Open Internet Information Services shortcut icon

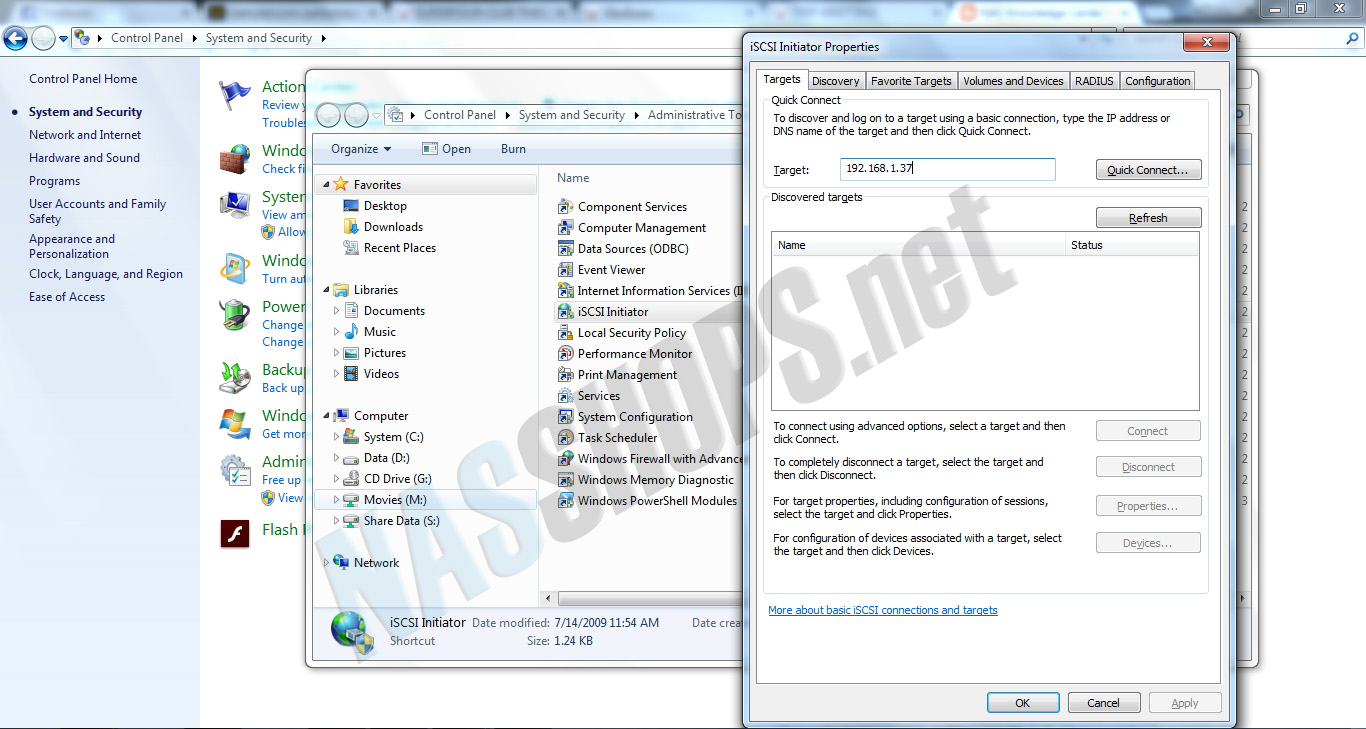[x=567, y=291]
